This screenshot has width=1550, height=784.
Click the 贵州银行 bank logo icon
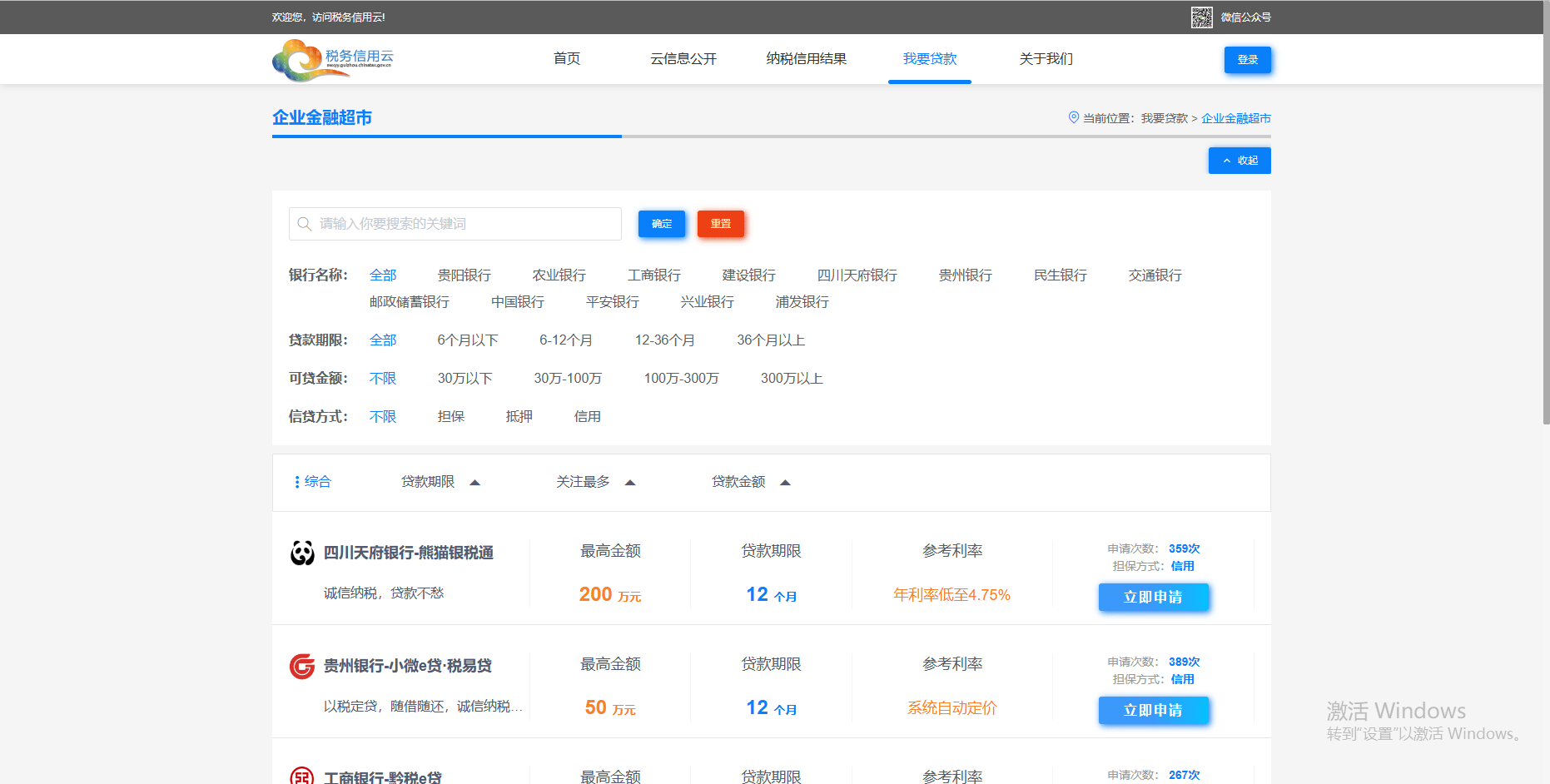pos(301,665)
